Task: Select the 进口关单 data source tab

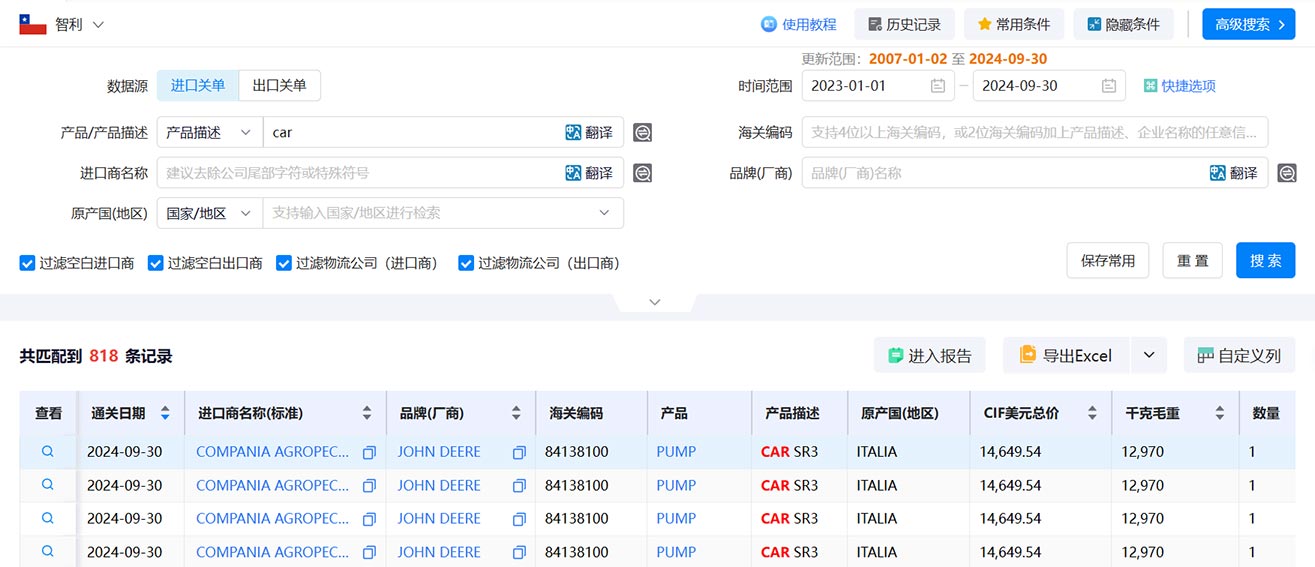Action: click(x=198, y=86)
